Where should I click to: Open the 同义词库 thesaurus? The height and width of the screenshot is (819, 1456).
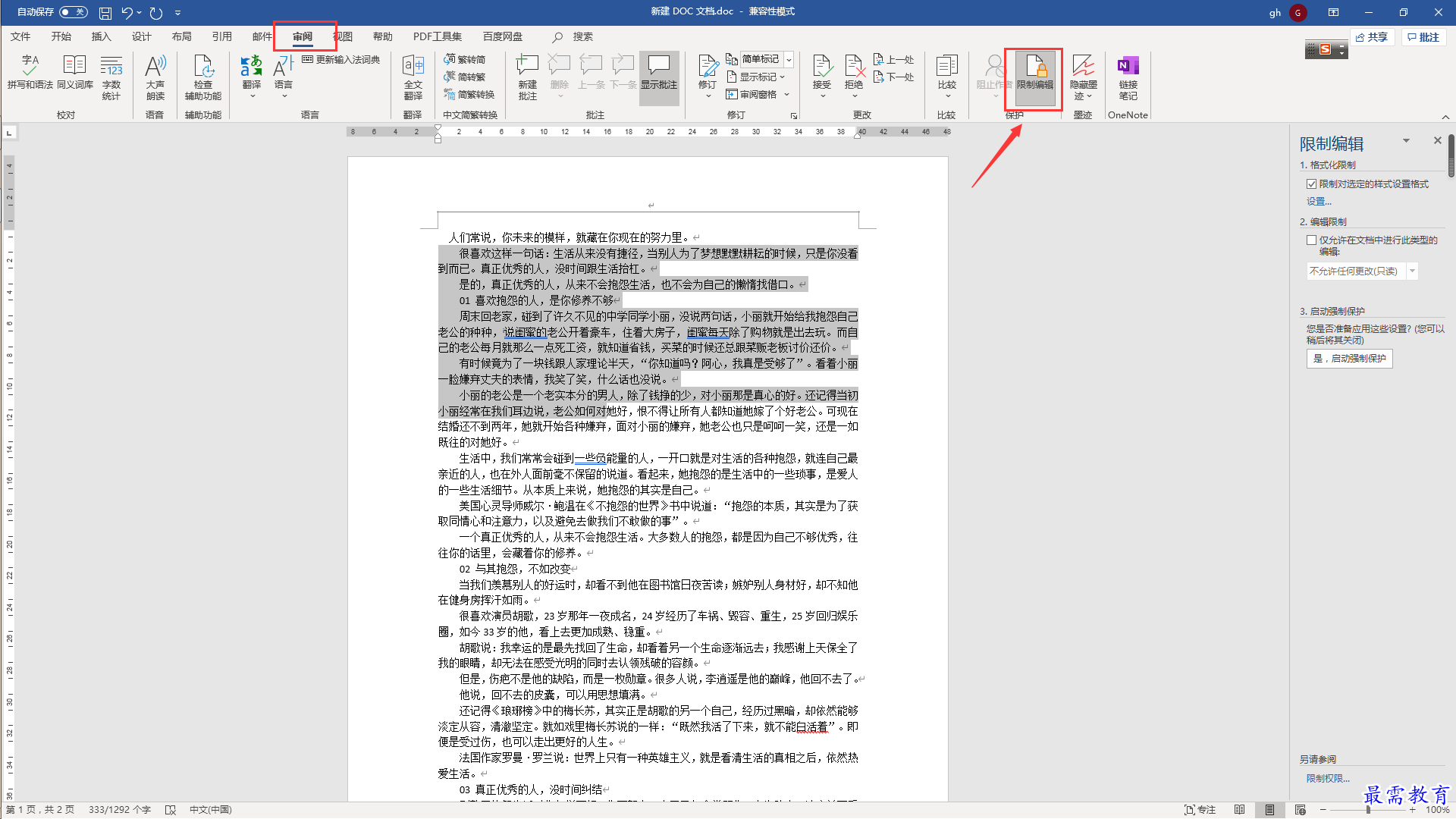(75, 72)
